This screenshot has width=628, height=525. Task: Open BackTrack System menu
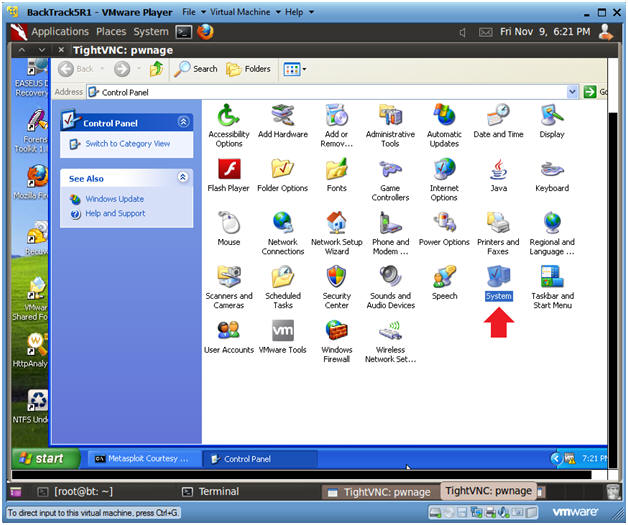click(151, 32)
